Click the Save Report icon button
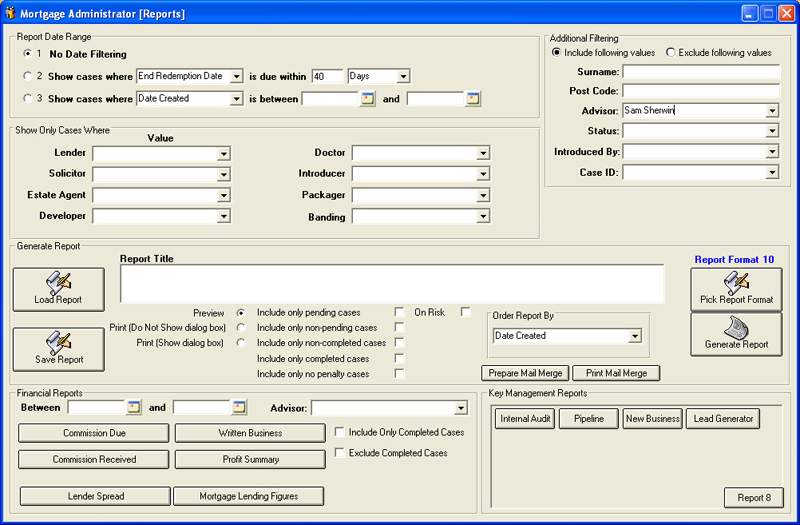Screen dimensions: 800x525 [58, 349]
